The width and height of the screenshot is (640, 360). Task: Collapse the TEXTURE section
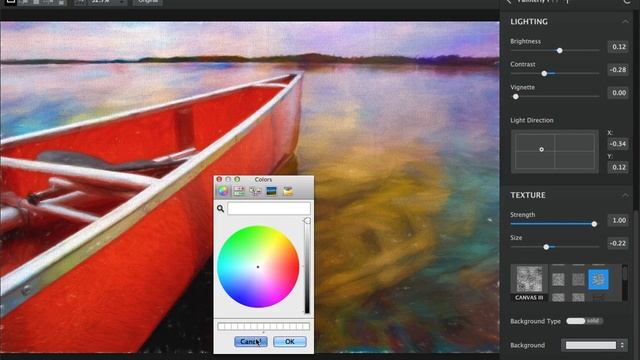pos(625,196)
